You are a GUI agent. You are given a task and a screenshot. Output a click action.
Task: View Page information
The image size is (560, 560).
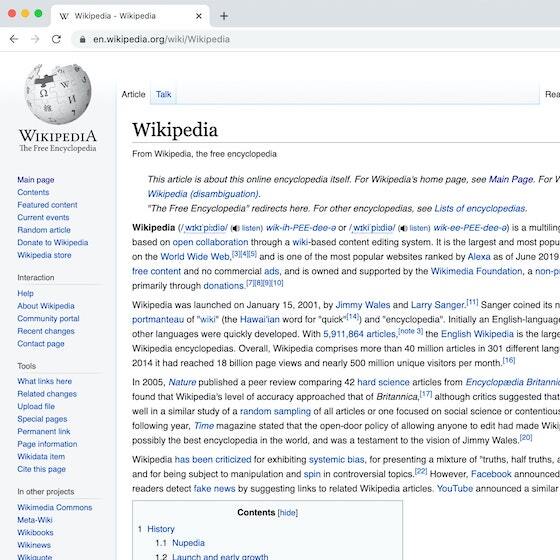47,444
